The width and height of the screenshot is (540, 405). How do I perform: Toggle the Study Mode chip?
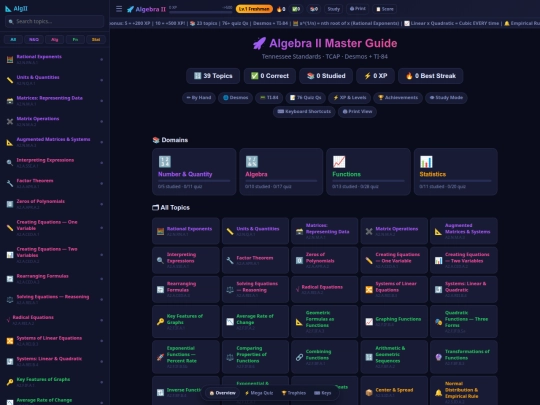(x=446, y=98)
